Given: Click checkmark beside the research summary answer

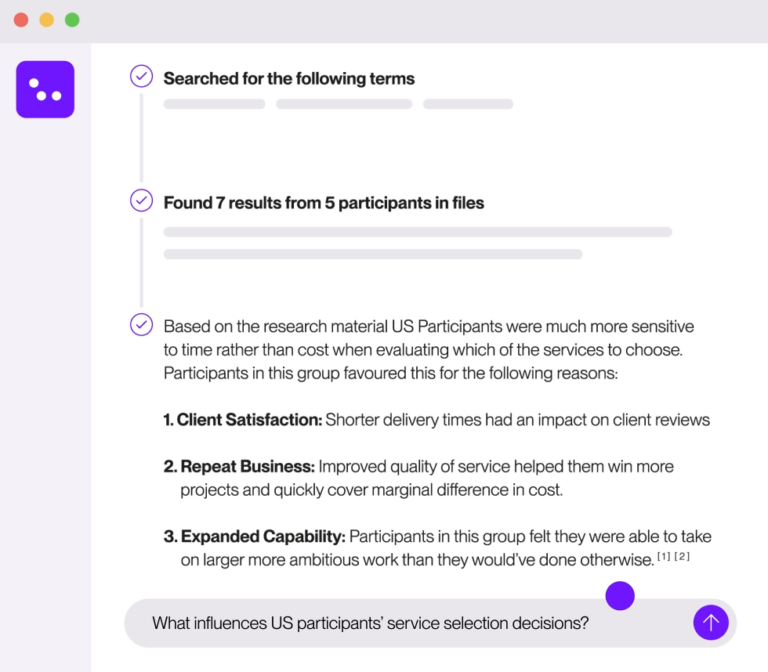Looking at the screenshot, I should 142,325.
